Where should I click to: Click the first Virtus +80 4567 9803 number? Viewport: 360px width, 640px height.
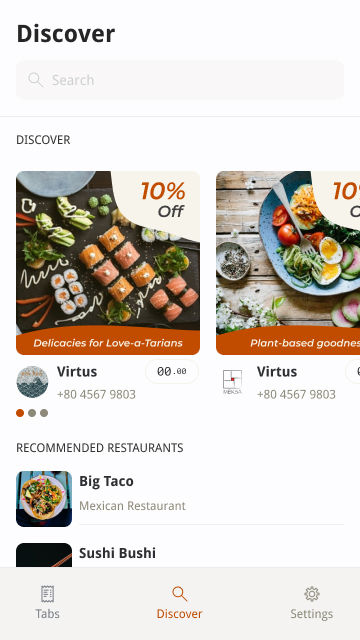(96, 395)
